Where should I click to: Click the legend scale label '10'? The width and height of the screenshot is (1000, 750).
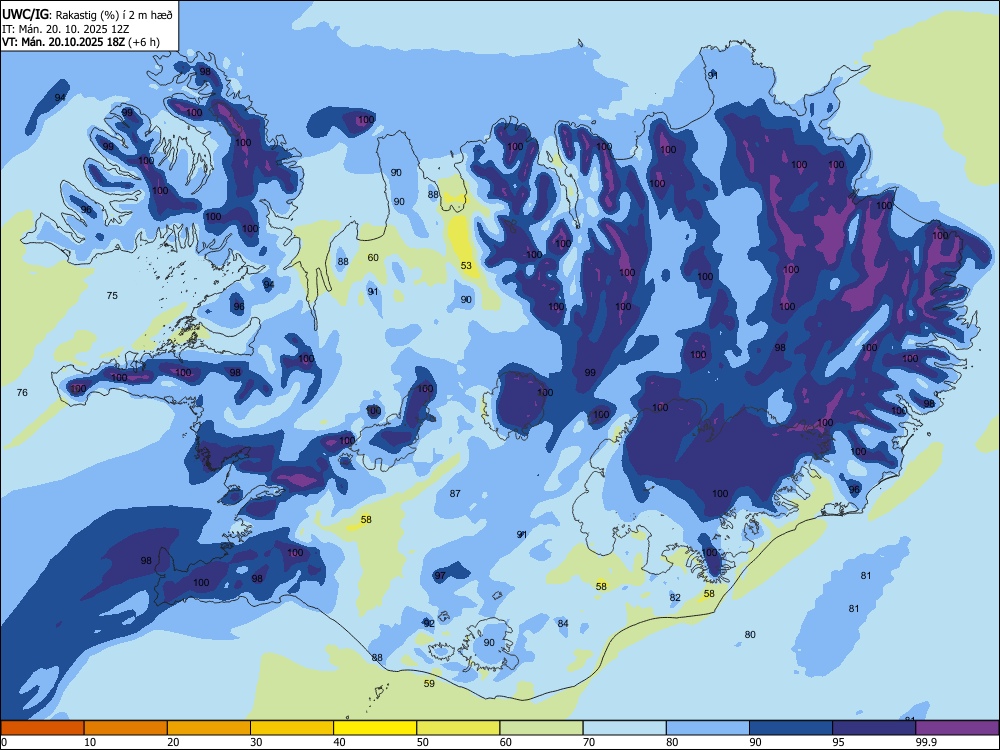tap(90, 742)
